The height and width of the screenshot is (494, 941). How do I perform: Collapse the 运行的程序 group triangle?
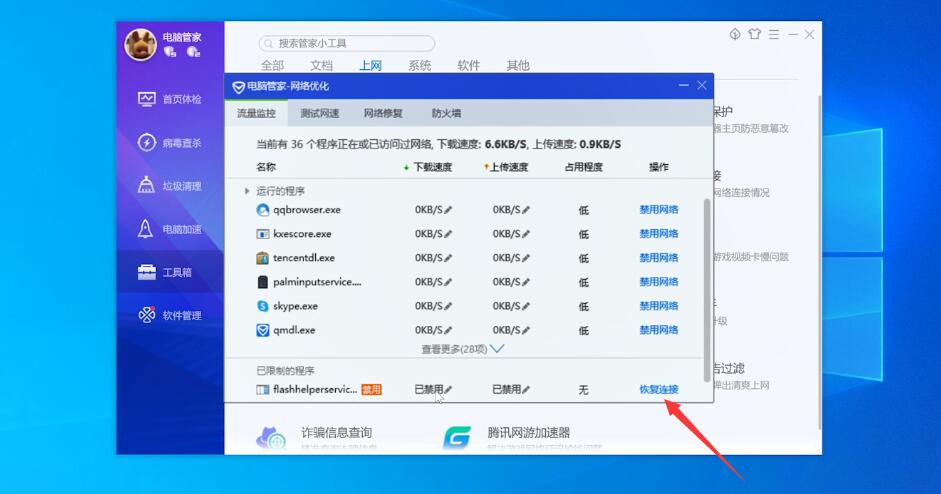pyautogui.click(x=247, y=191)
